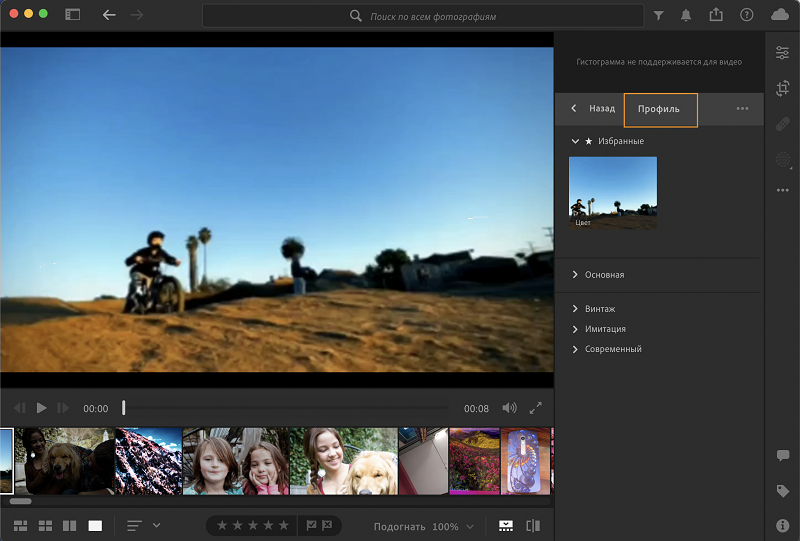Open the filter funnel icon
Viewport: 800px width, 541px height.
(x=659, y=15)
